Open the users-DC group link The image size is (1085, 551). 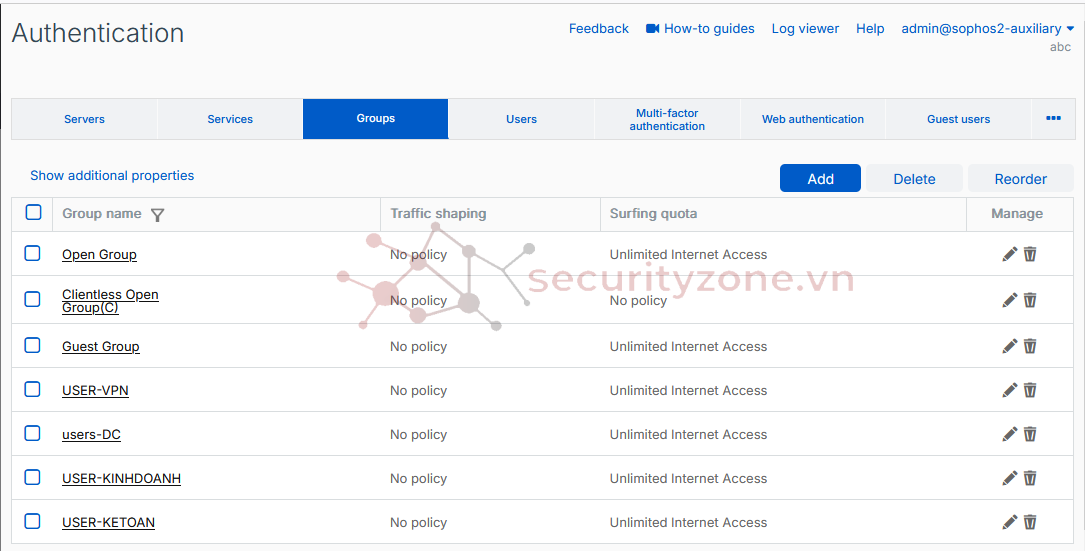91,435
